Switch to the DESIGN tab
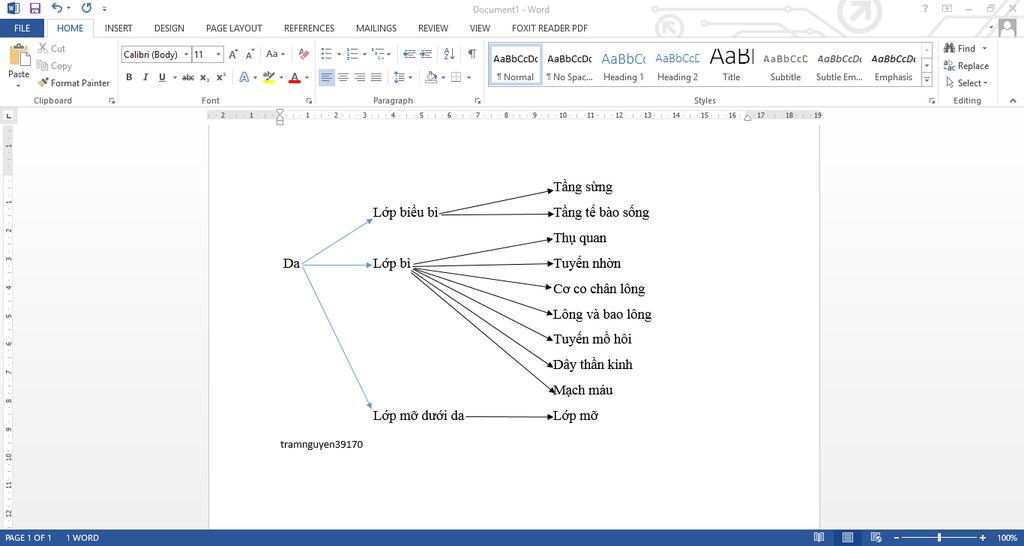This screenshot has width=1024, height=546. [x=169, y=28]
